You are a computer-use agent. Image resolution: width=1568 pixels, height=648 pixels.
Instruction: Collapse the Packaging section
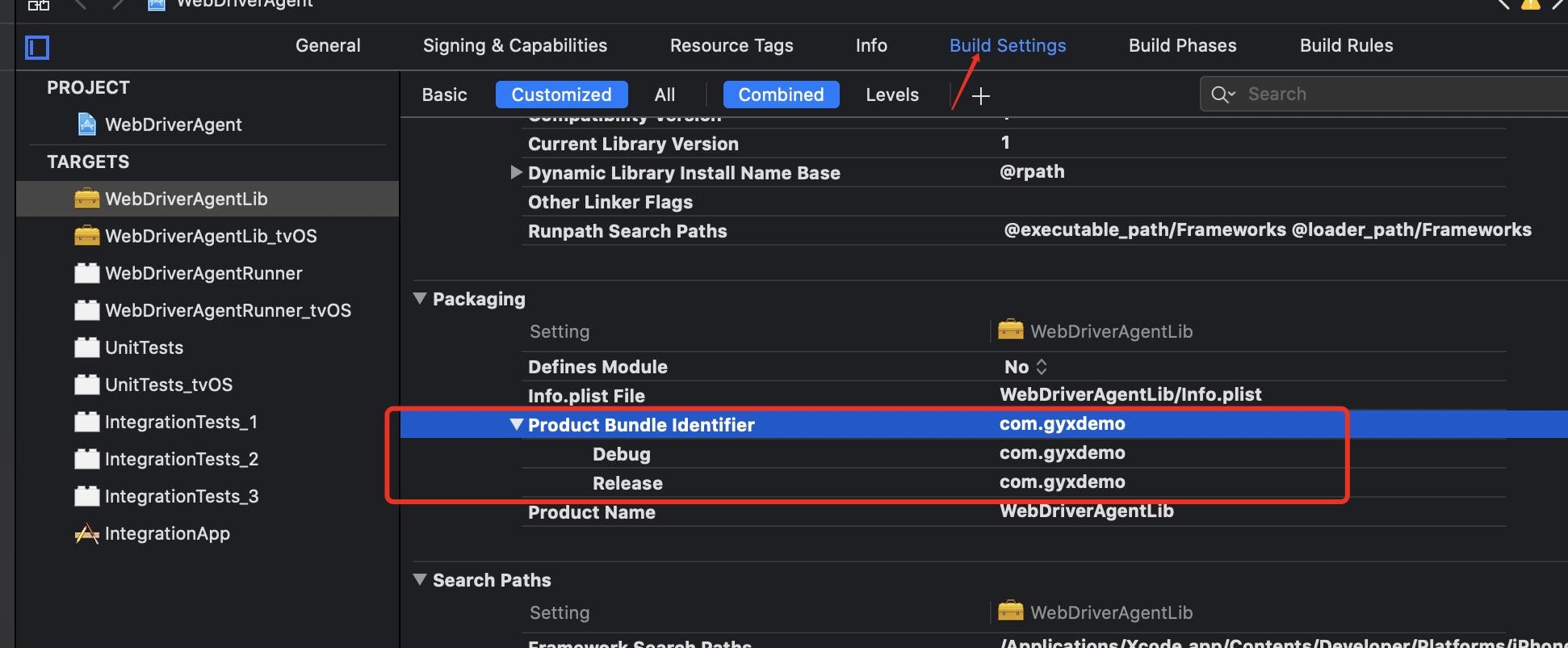point(420,298)
